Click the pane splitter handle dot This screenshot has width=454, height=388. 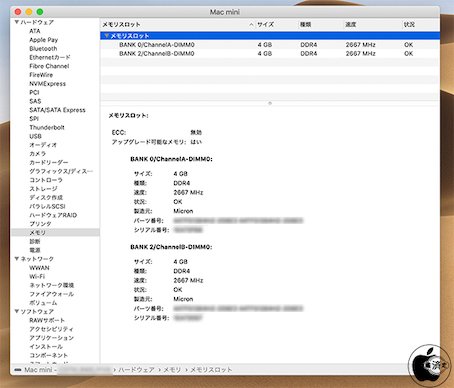(270, 103)
